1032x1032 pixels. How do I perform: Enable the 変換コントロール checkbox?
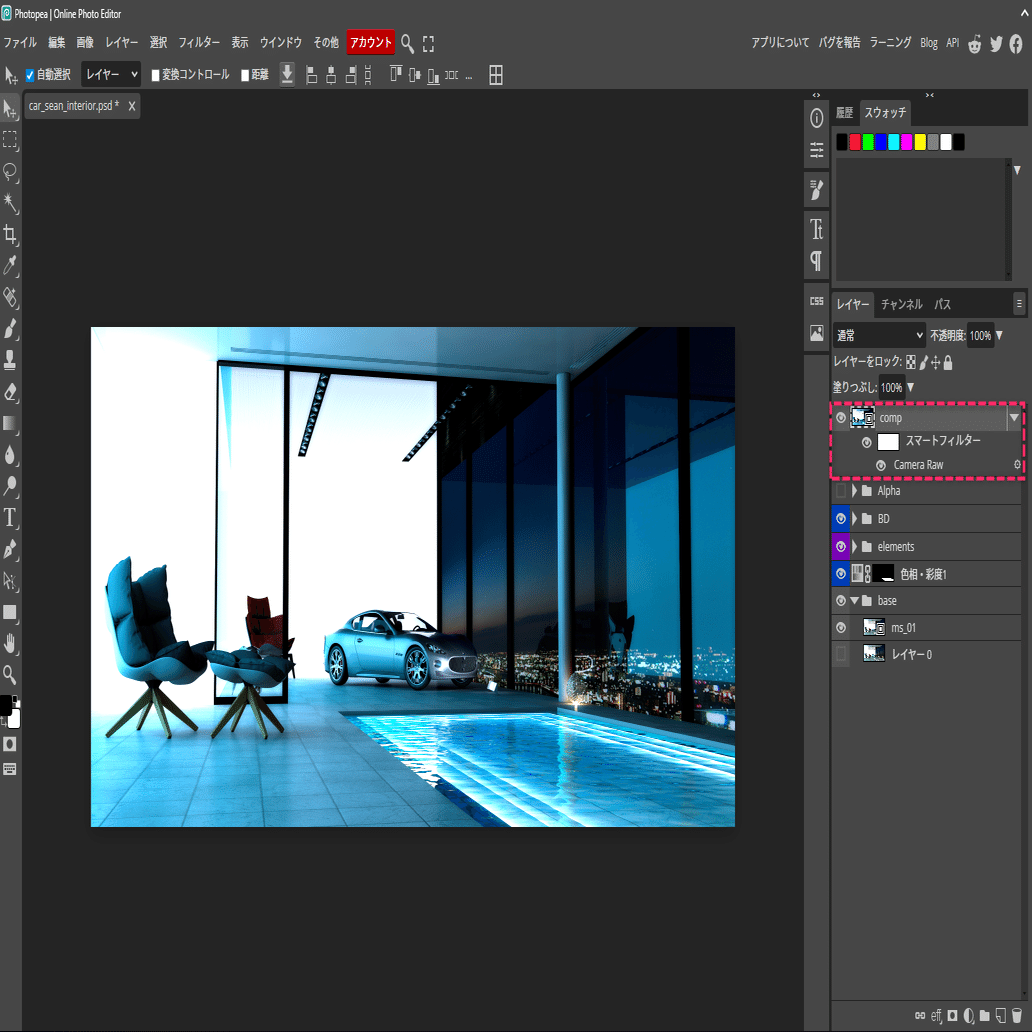[x=155, y=75]
